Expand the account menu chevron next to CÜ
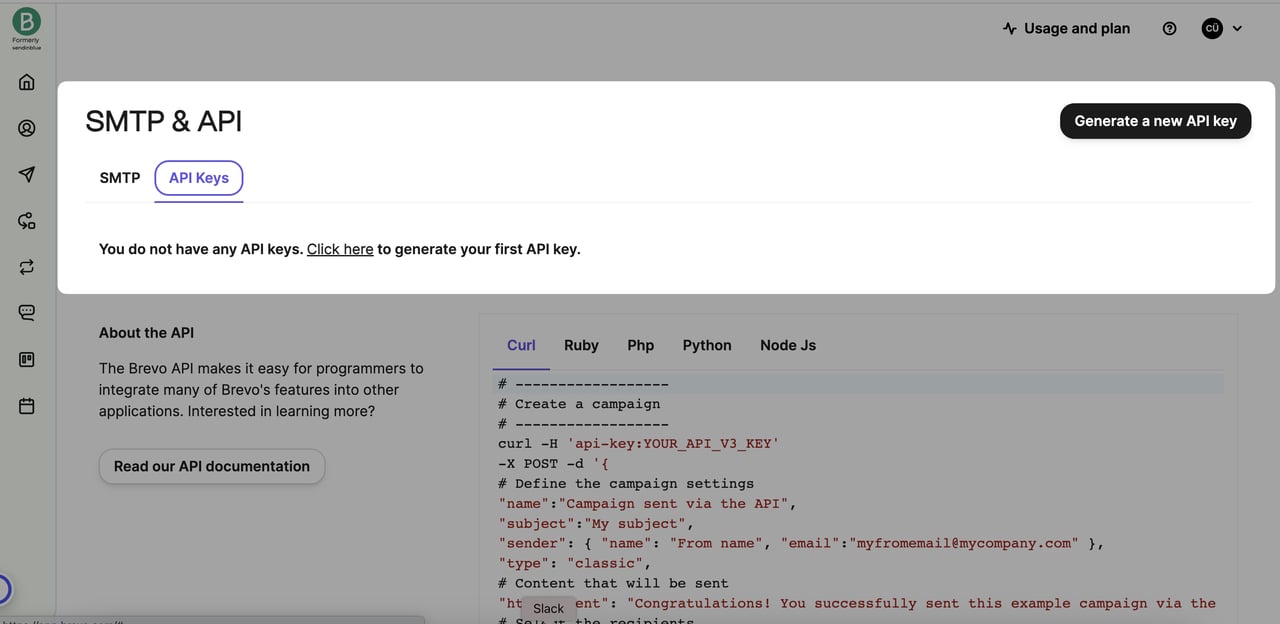 tap(1238, 28)
